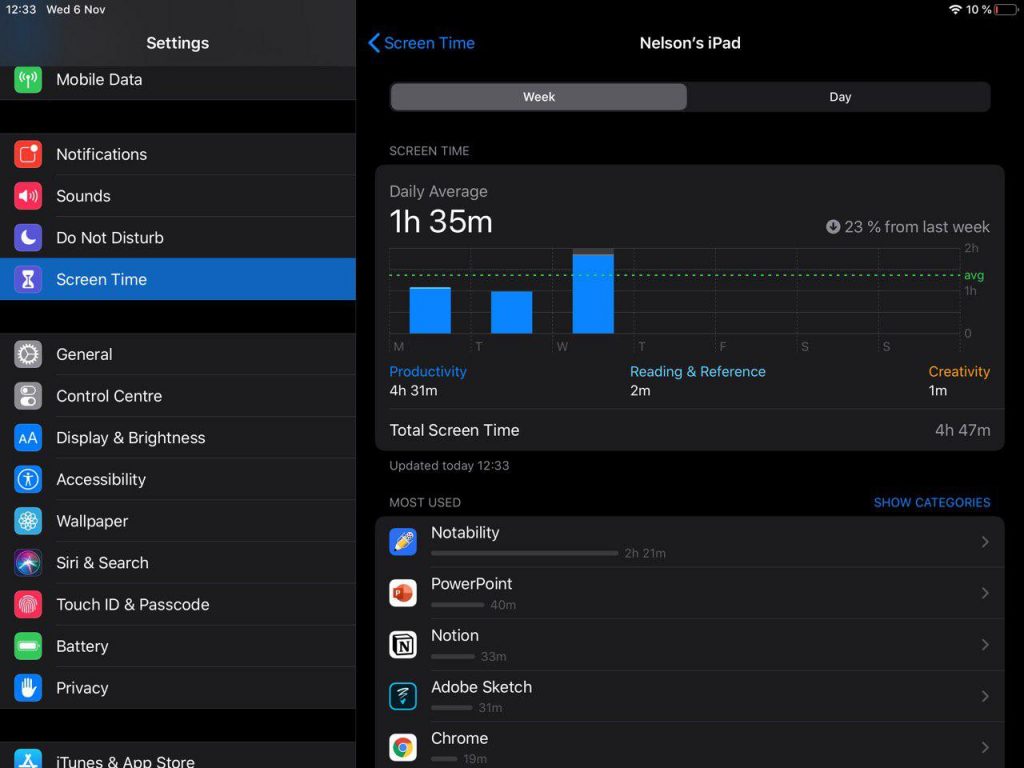Tap the Notability 2h 21m usage bar
This screenshot has height=768, width=1024.
click(524, 553)
